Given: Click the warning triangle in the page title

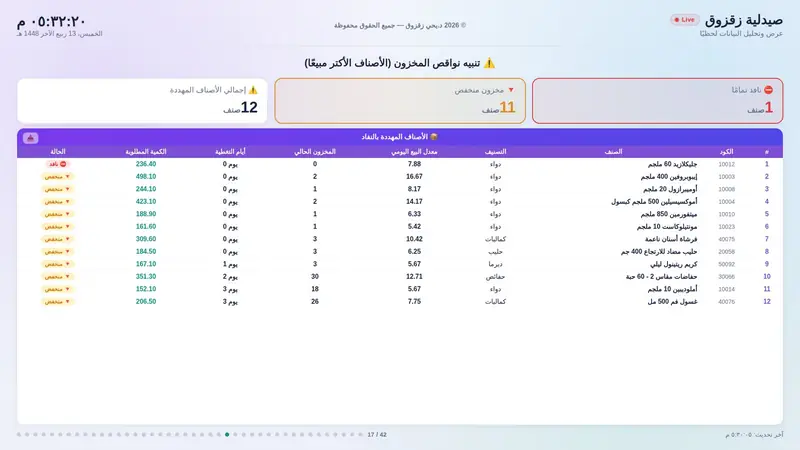Looking at the screenshot, I should click(x=489, y=63).
